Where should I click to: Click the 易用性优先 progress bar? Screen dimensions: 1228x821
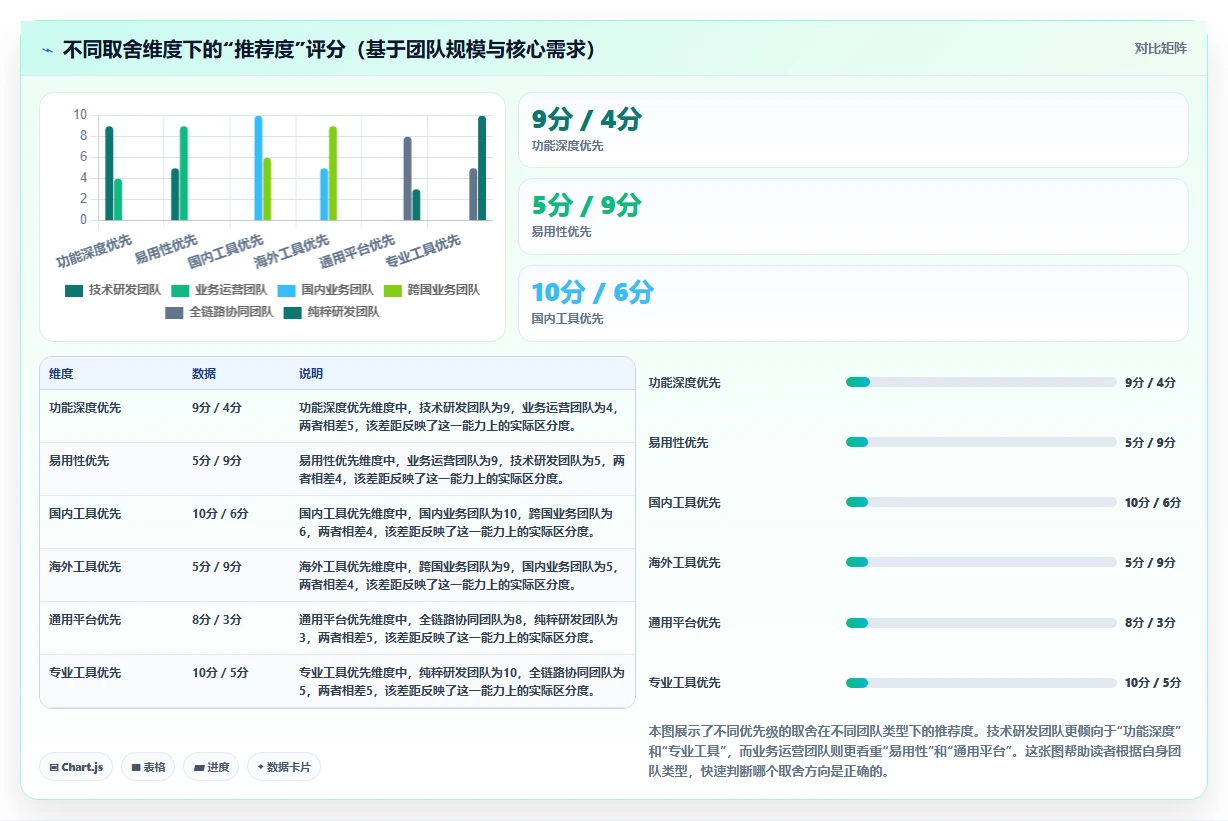pos(981,442)
